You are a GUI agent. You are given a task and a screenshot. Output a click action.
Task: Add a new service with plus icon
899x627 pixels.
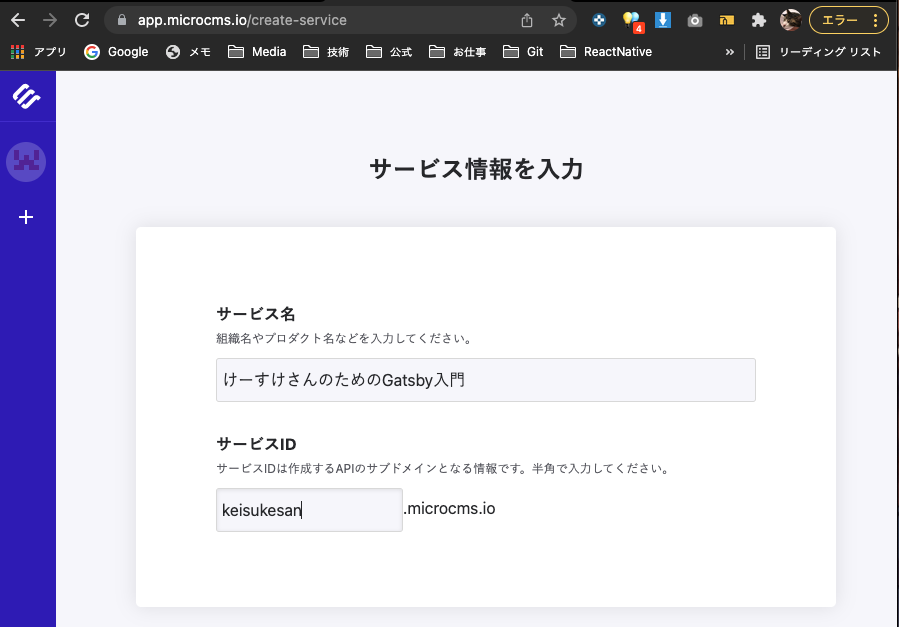click(x=26, y=217)
